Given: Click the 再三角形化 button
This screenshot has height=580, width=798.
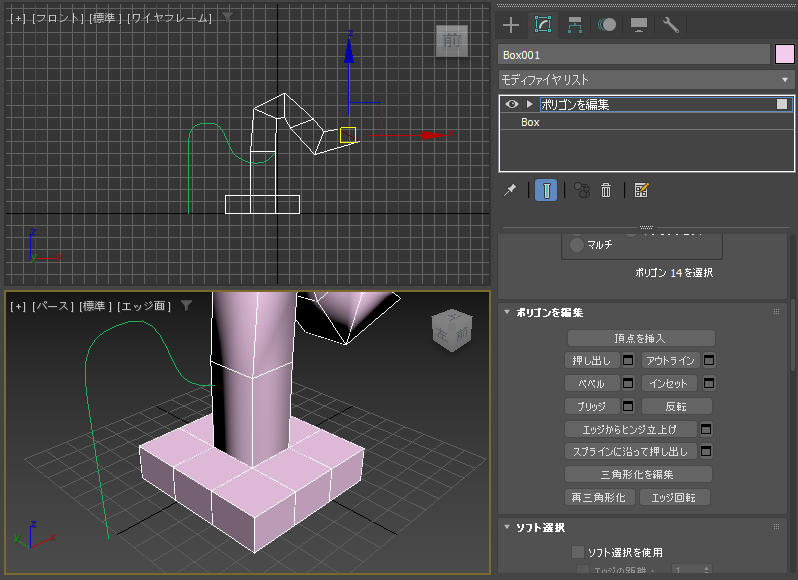Looking at the screenshot, I should [600, 497].
